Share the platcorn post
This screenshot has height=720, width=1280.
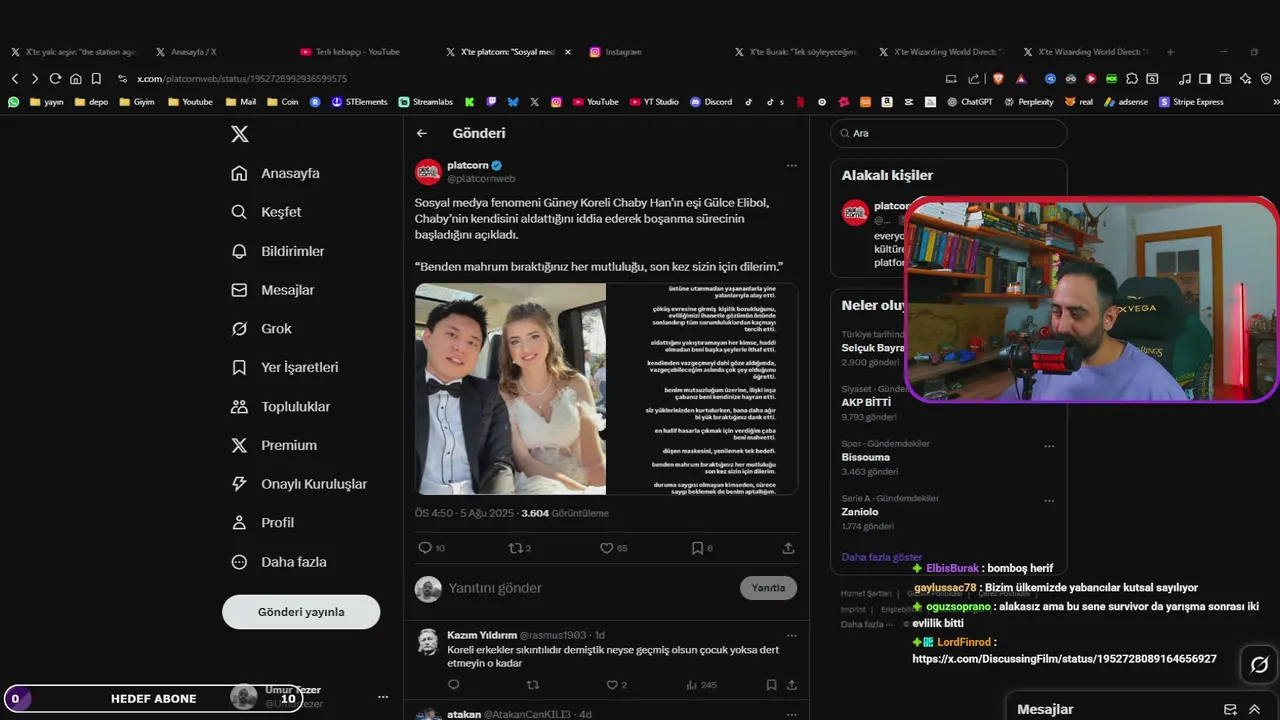point(788,548)
